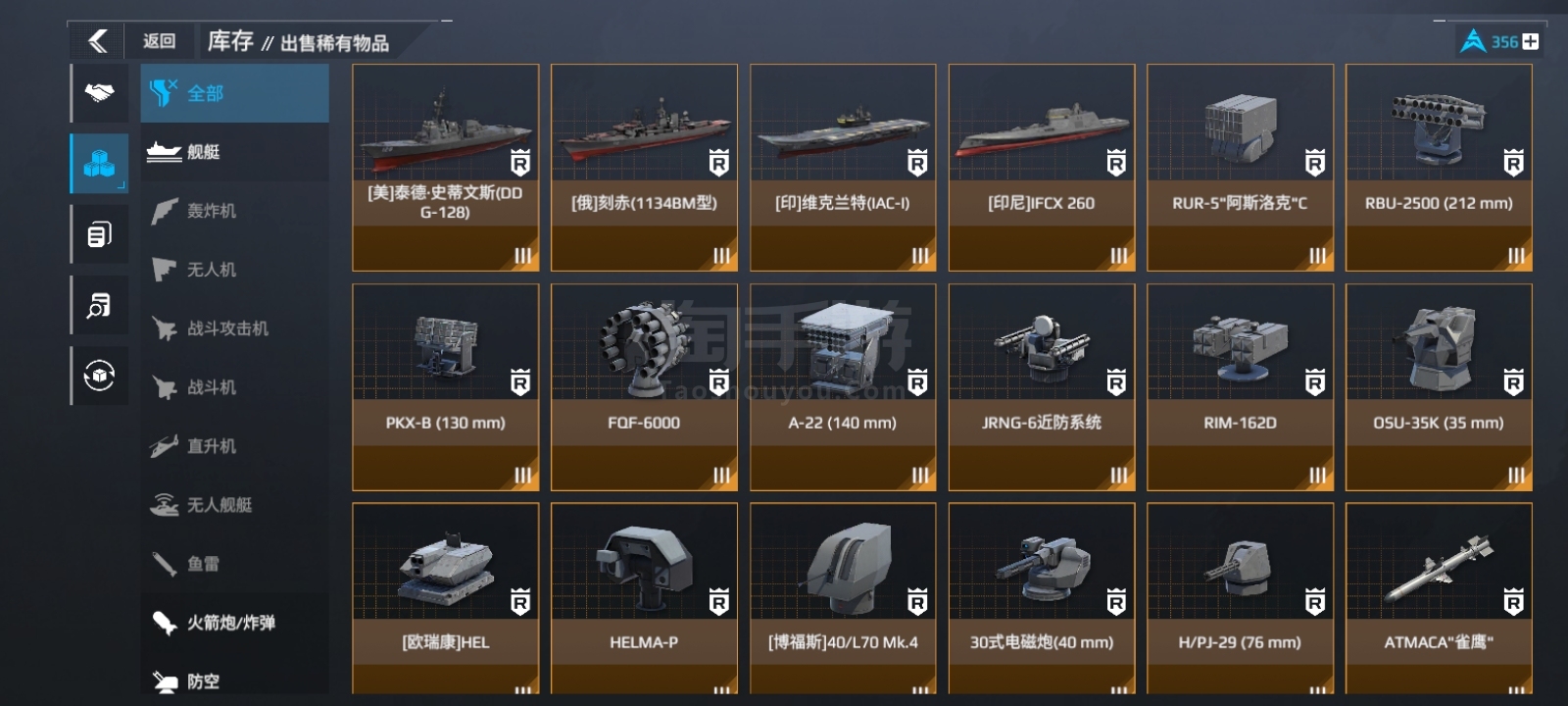Open the handshake trade sidebar icon
This screenshot has height=706, width=1568.
point(99,93)
